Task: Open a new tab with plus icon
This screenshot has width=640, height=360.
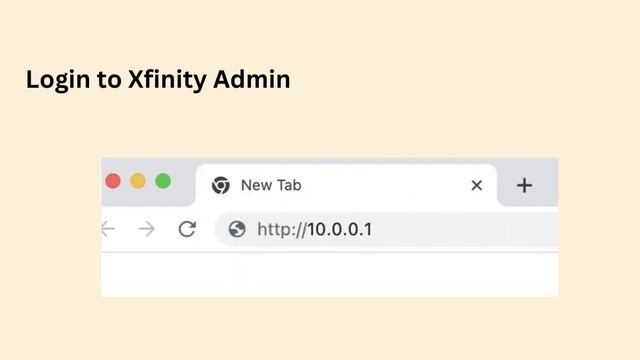Action: pyautogui.click(x=524, y=185)
